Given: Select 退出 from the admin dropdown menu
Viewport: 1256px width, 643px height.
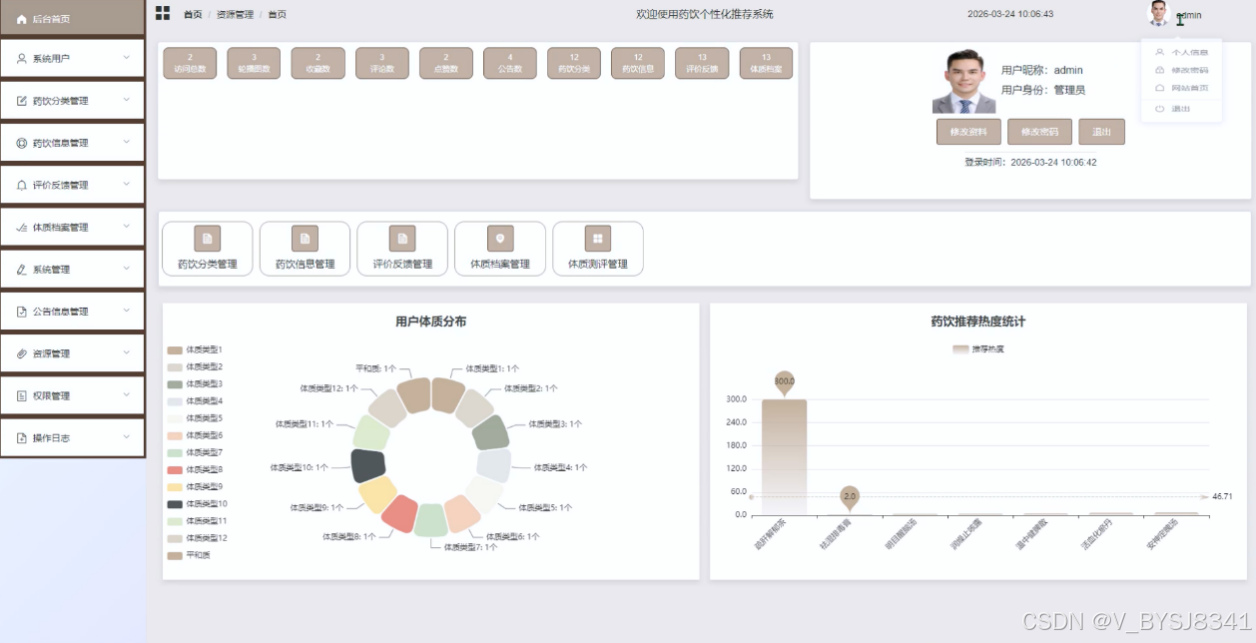Looking at the screenshot, I should [x=1181, y=108].
